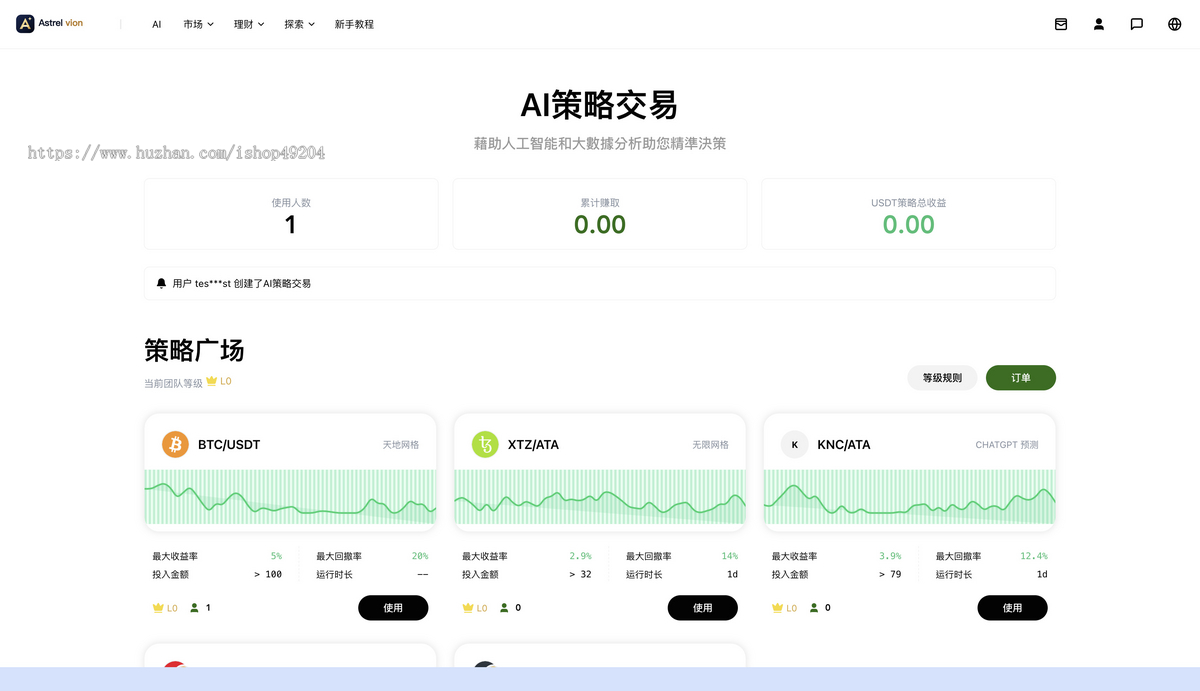The height and width of the screenshot is (691, 1200).
Task: Click the 天地网格 strategy label
Action: click(401, 444)
